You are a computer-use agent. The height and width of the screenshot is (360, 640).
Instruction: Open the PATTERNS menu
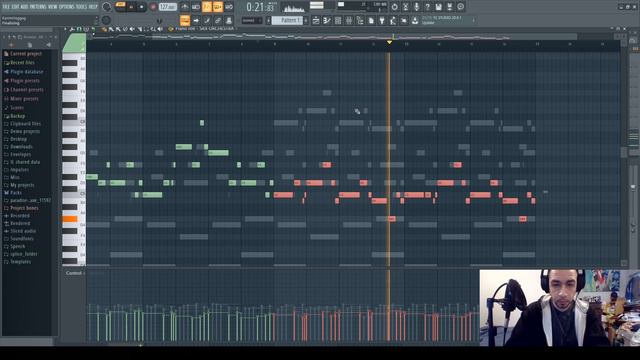click(x=38, y=7)
